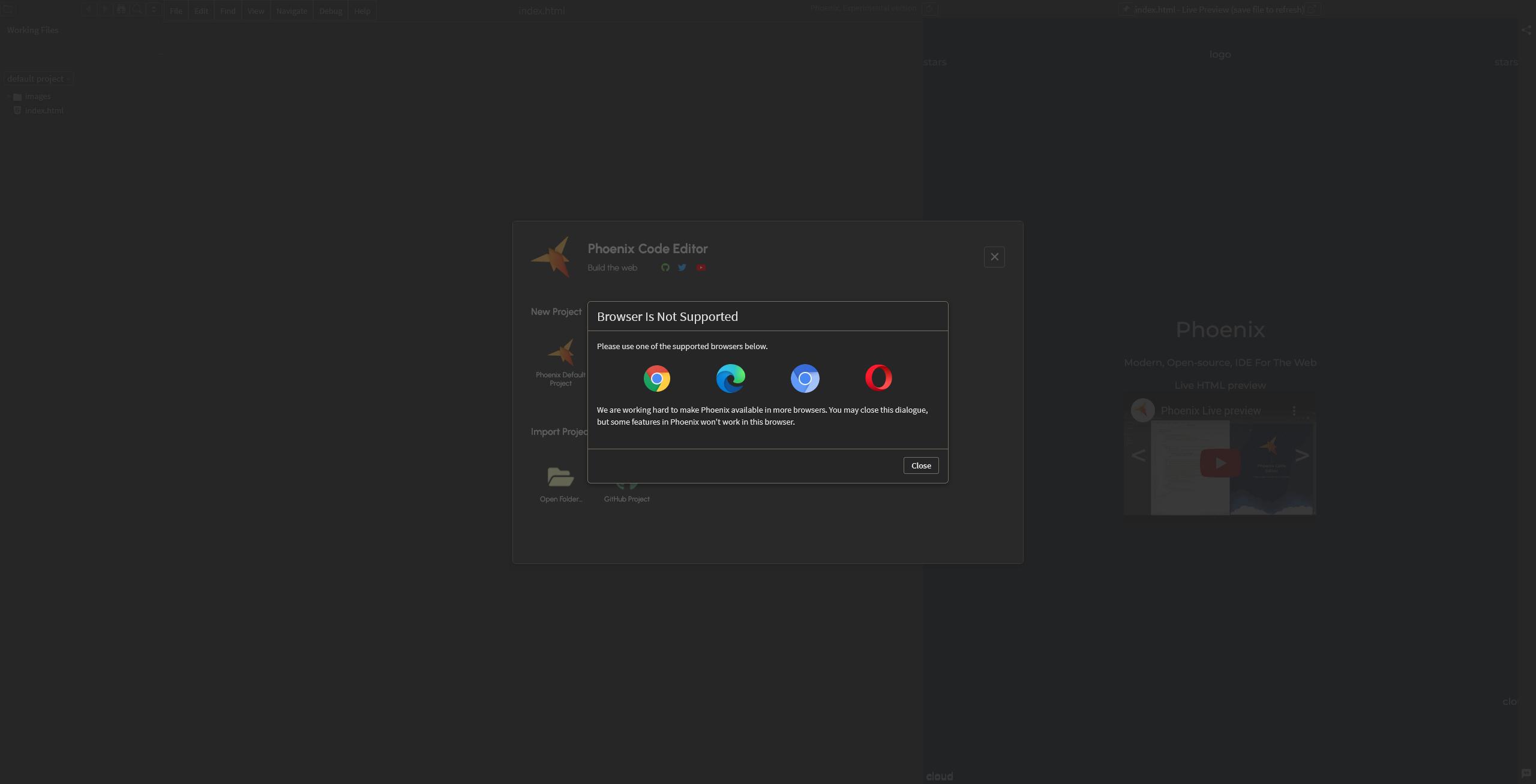Expand the images folder in the file tree
Screen dimensions: 1536x784
pos(8,96)
